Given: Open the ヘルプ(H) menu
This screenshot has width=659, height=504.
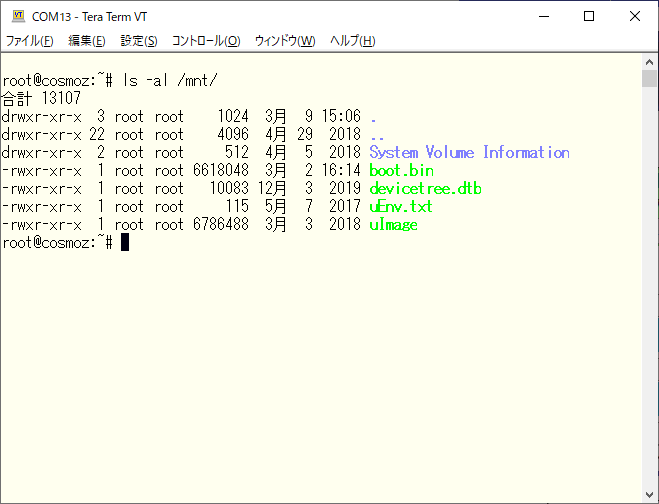Looking at the screenshot, I should click(352, 41).
